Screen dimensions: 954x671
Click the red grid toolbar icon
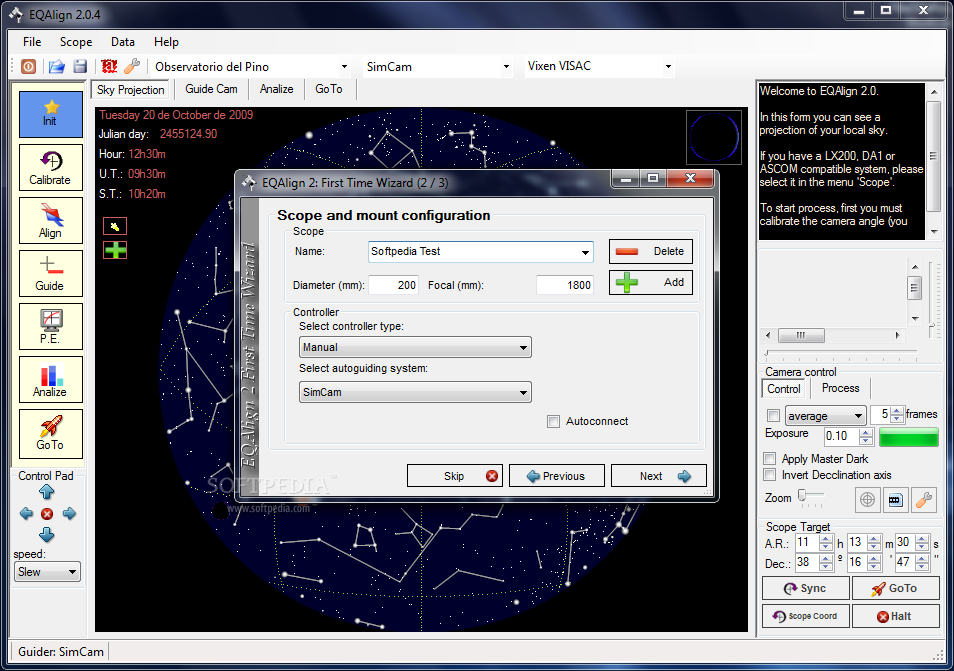109,66
